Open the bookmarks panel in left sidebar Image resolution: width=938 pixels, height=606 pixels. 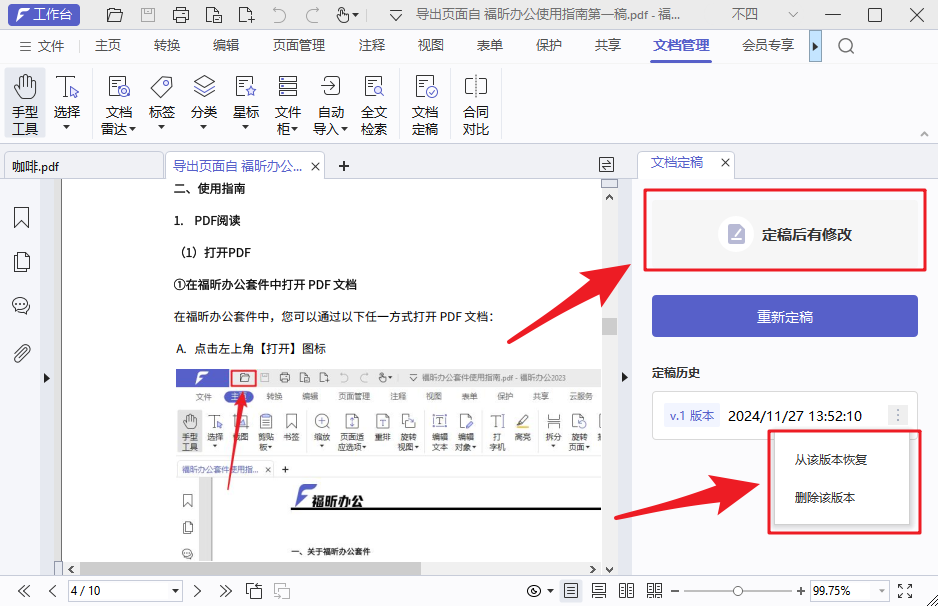point(21,217)
